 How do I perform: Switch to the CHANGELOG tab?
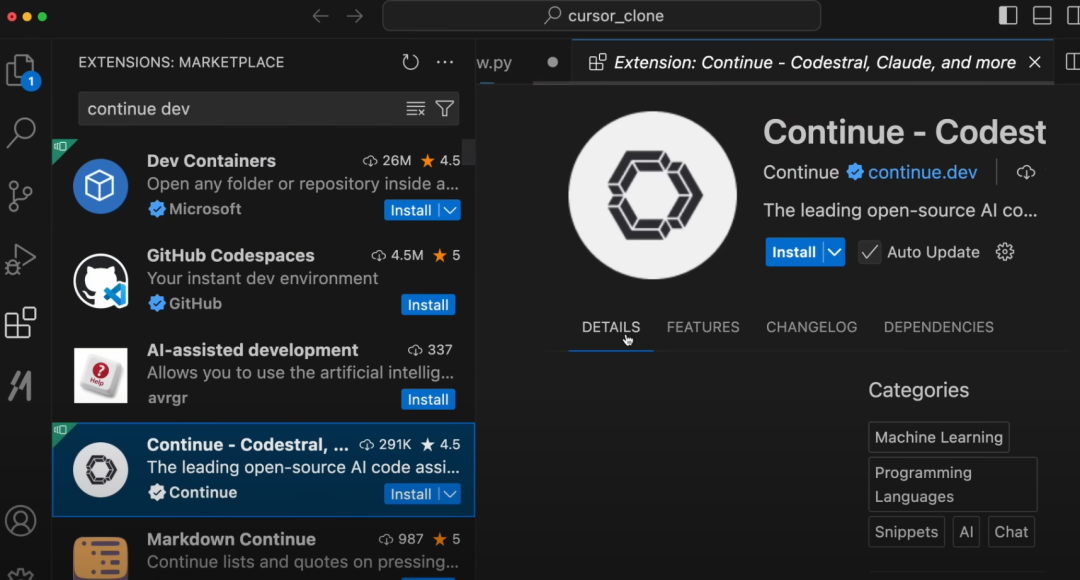coord(811,327)
